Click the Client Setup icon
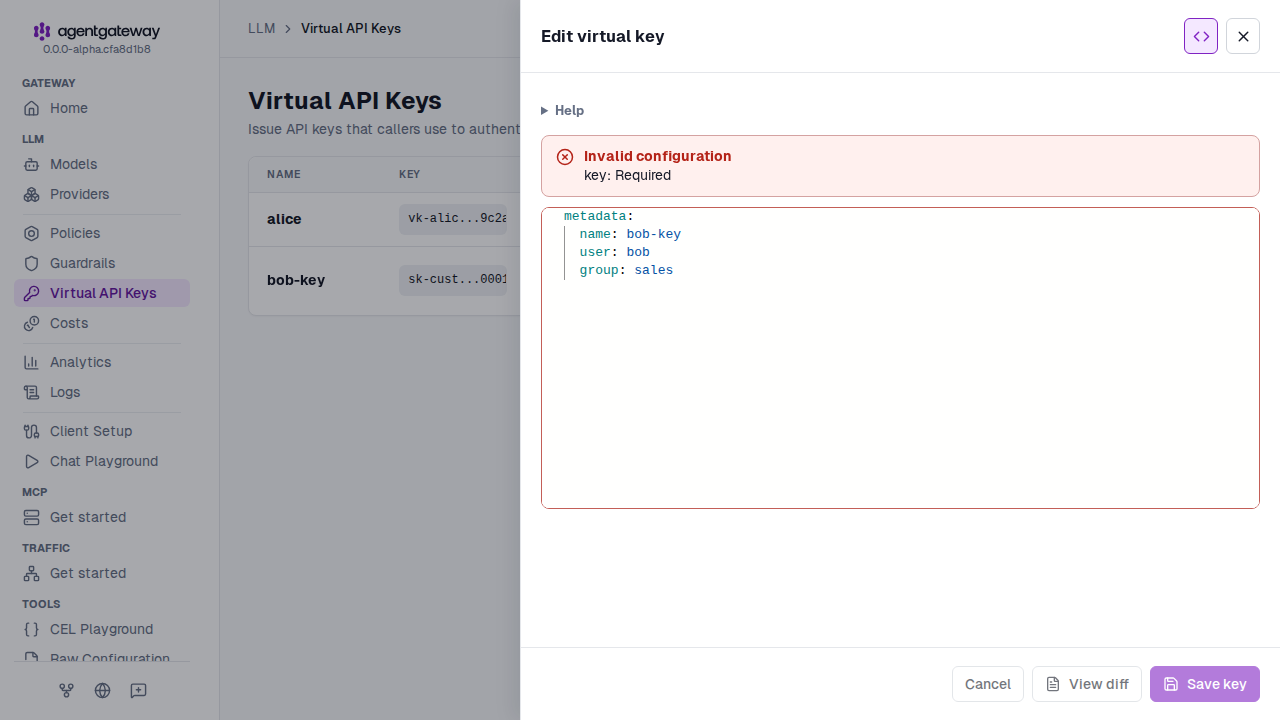The image size is (1280, 720). [32, 431]
